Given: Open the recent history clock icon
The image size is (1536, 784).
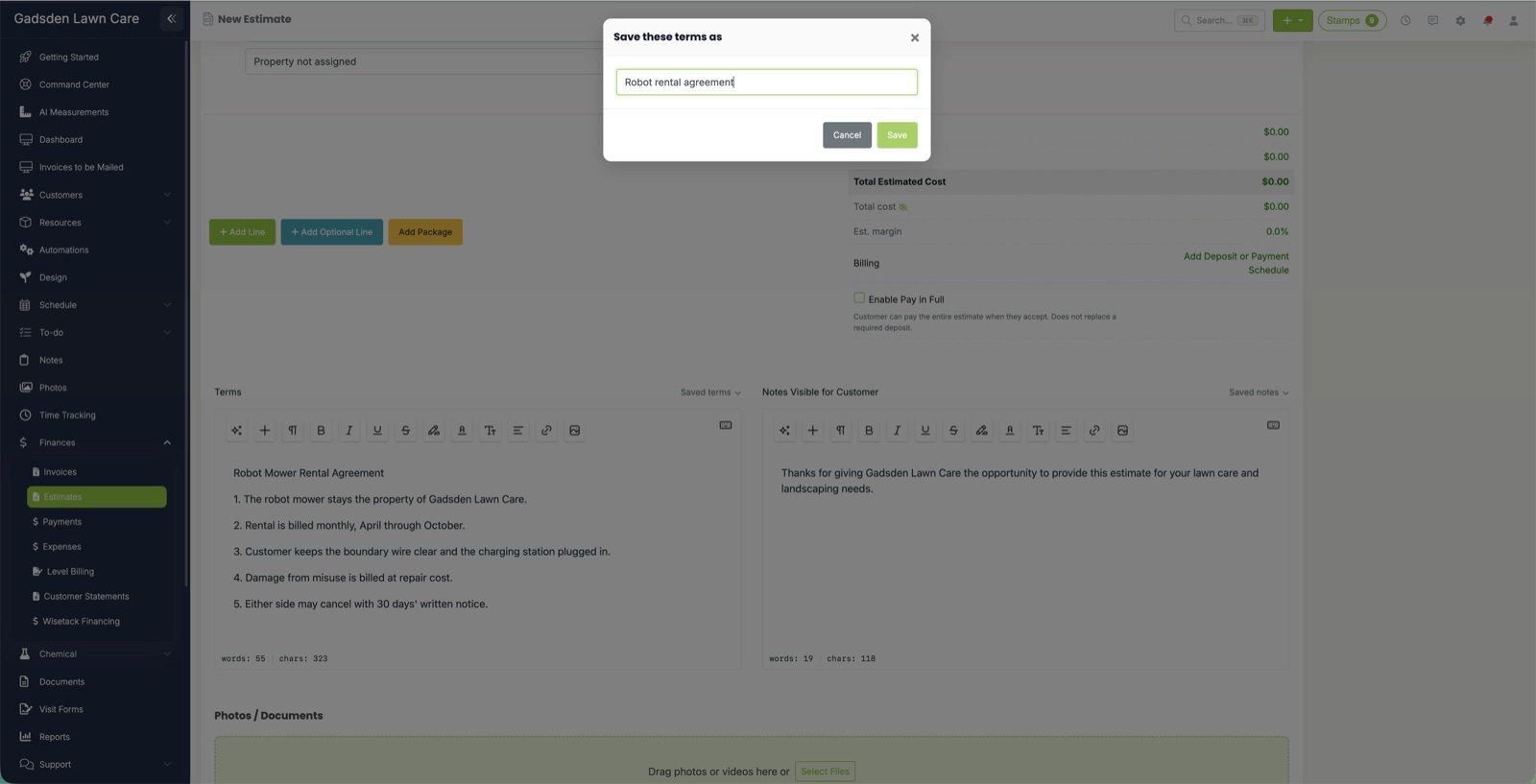Looking at the screenshot, I should coord(1405,20).
